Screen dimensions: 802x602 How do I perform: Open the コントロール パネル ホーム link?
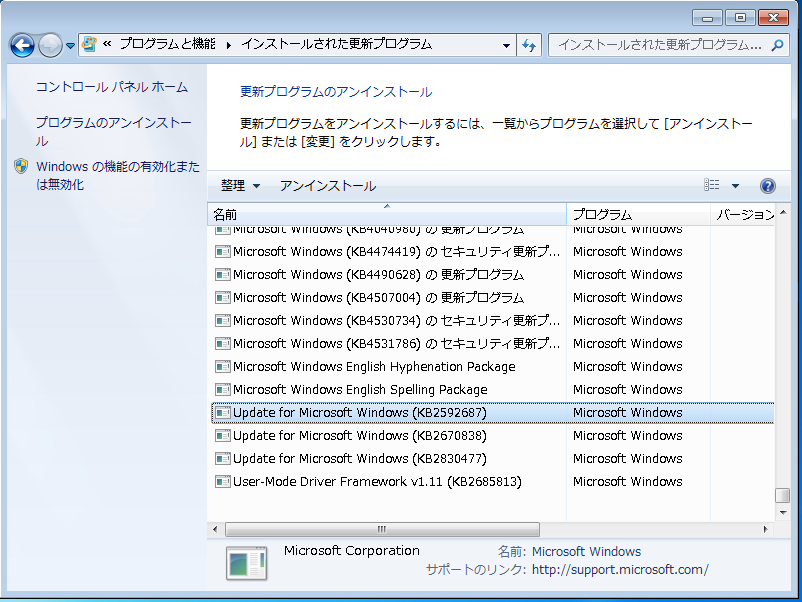(x=112, y=87)
